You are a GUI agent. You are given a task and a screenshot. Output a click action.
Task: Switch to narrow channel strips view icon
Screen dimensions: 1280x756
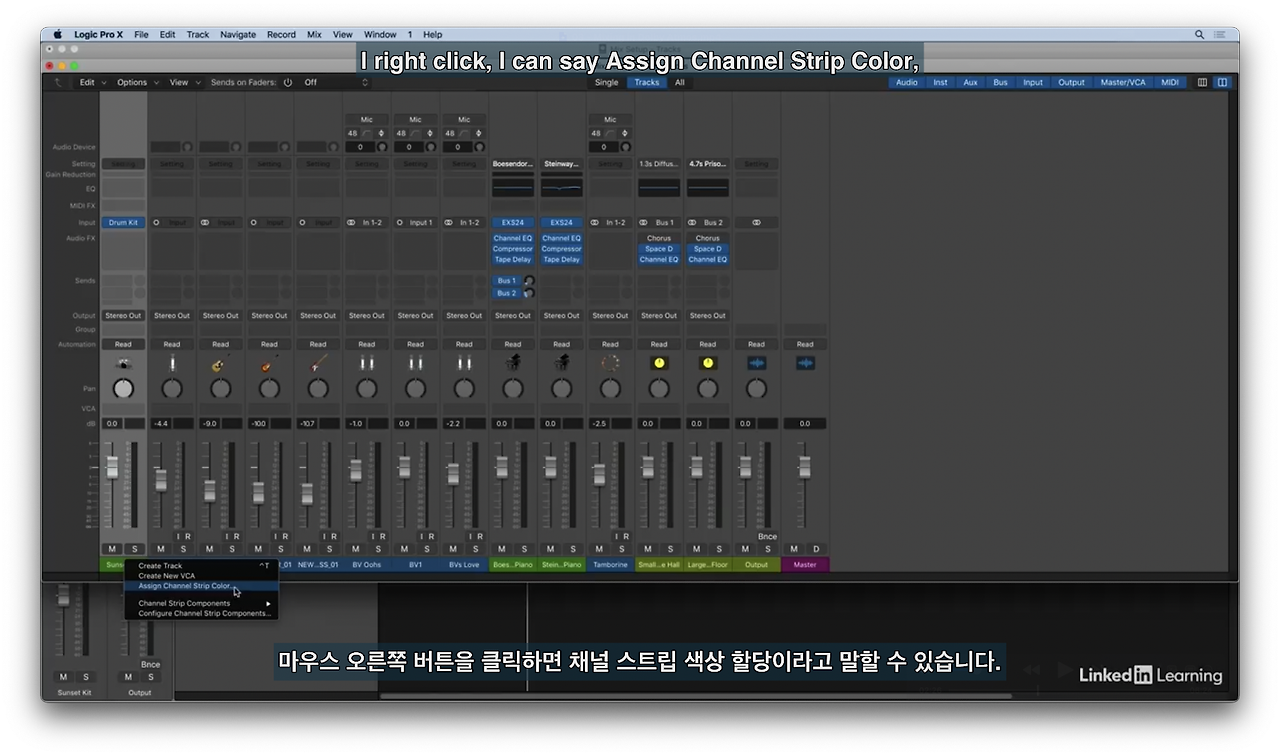1202,82
